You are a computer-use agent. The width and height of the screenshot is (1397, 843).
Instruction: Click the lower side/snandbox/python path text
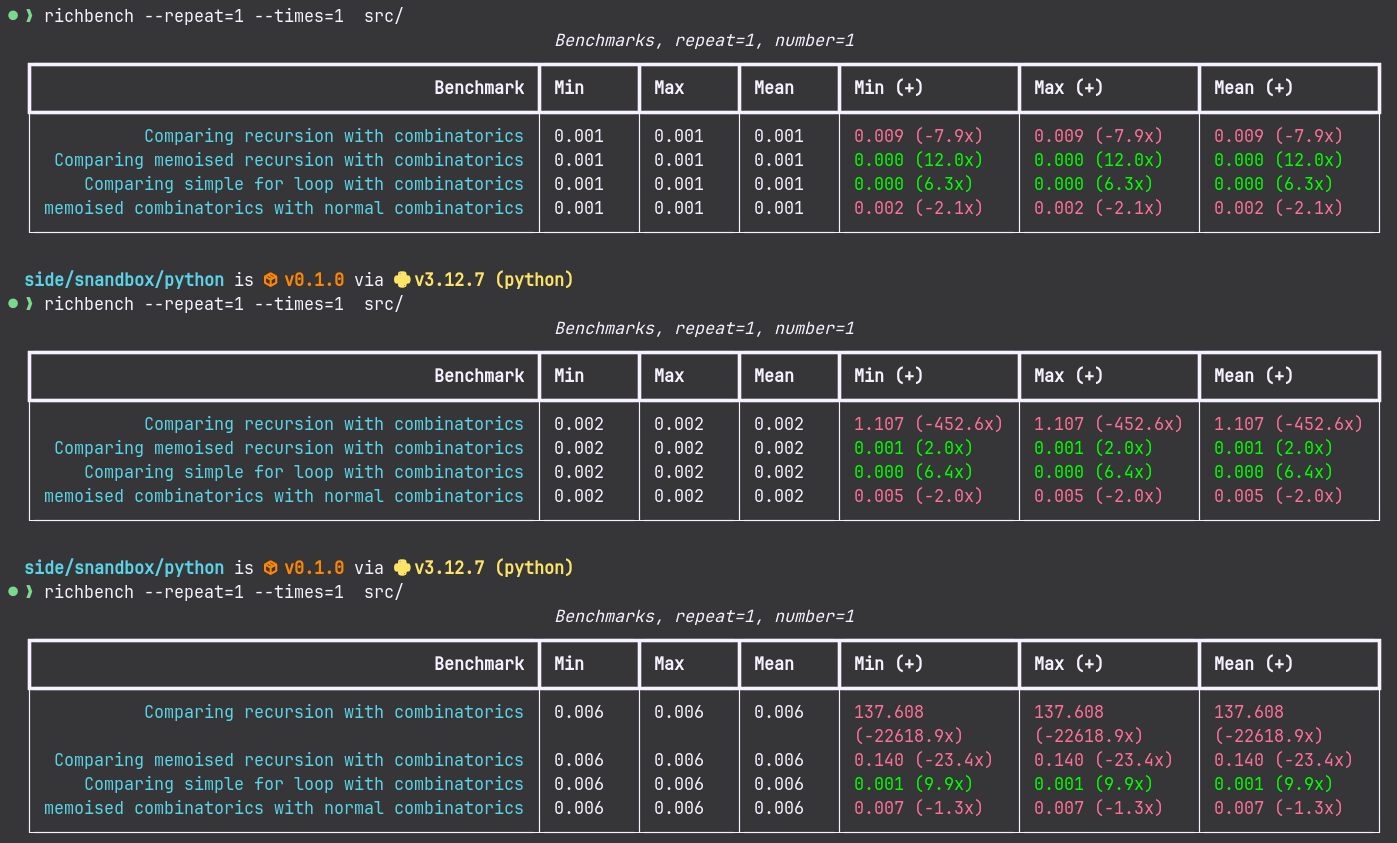pos(124,568)
